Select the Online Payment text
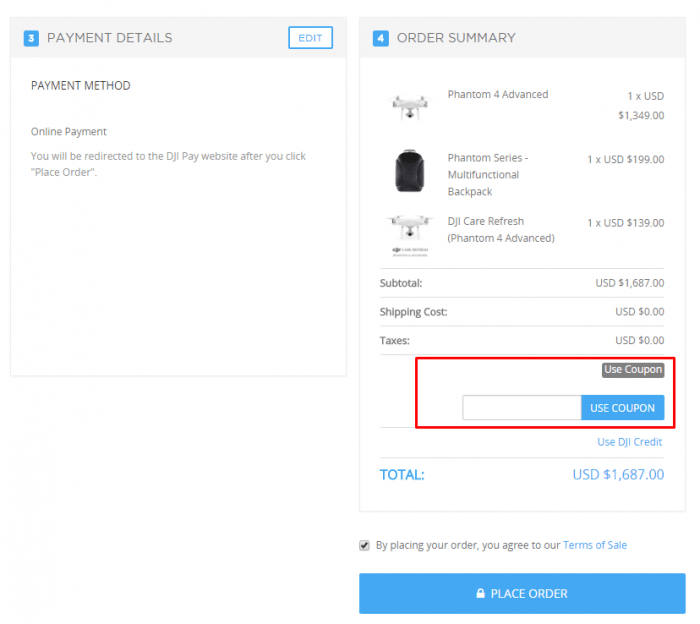 [69, 132]
